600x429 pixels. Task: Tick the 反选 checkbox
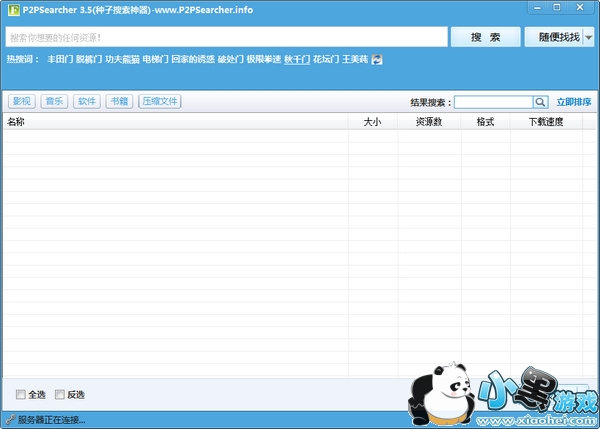pyautogui.click(x=60, y=394)
